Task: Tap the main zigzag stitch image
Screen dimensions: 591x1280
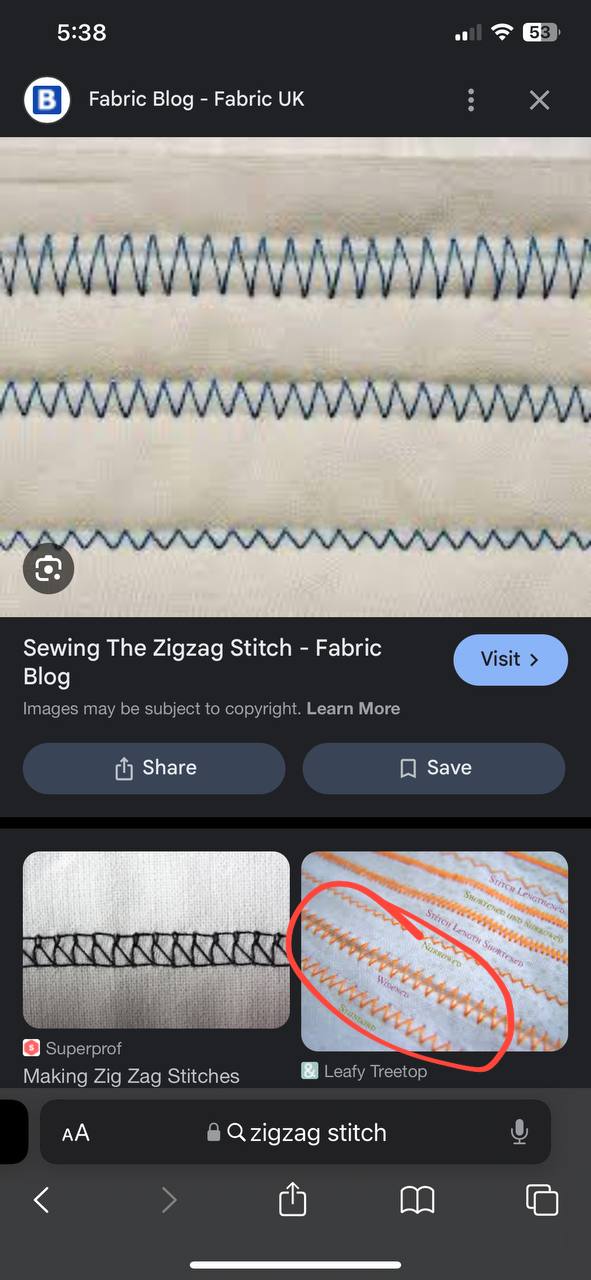Action: pyautogui.click(x=295, y=377)
